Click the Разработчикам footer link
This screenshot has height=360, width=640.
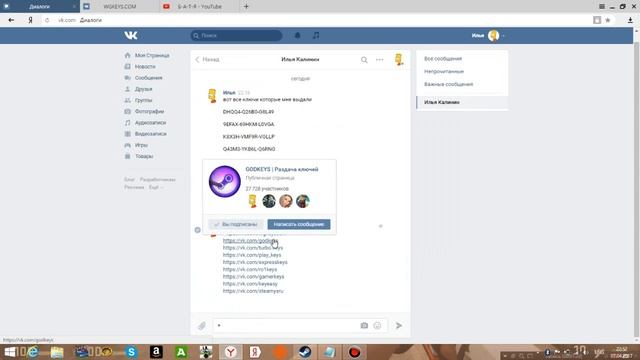tap(158, 180)
